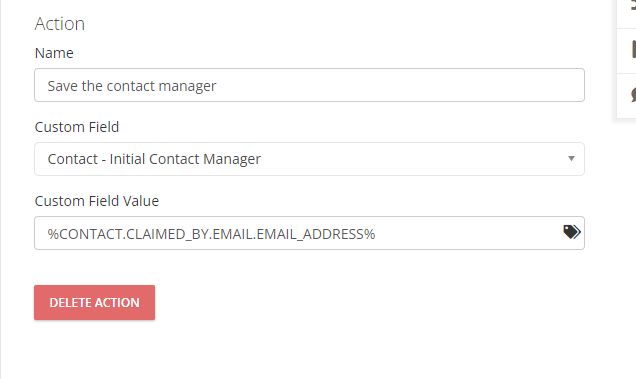The image size is (636, 379).
Task: Click the %CONTACT.CLAIMED_BY.EMAIL.EMAIL_ADDRESS% token text
Action: pos(211,234)
